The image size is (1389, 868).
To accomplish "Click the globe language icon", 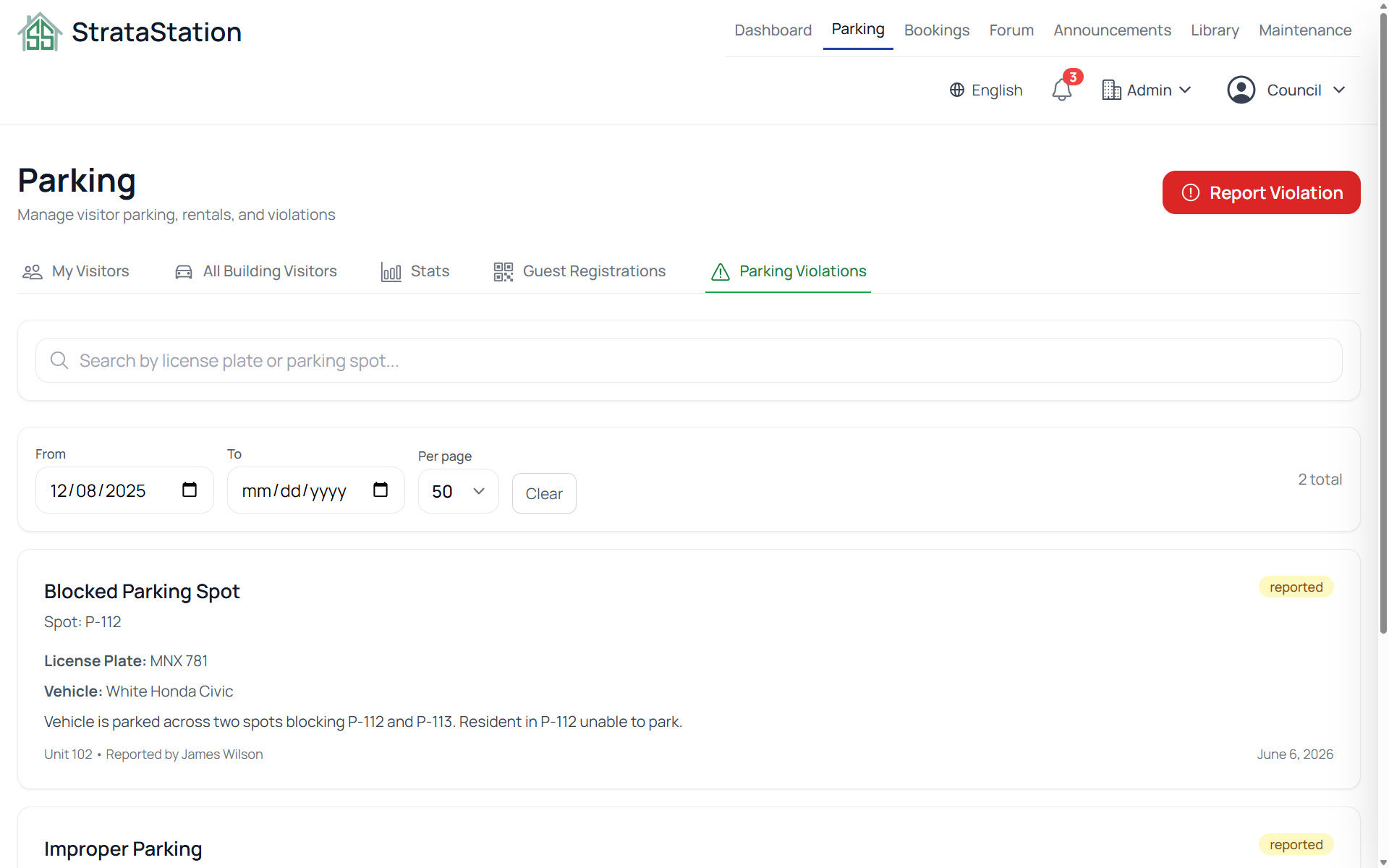I will tap(957, 90).
